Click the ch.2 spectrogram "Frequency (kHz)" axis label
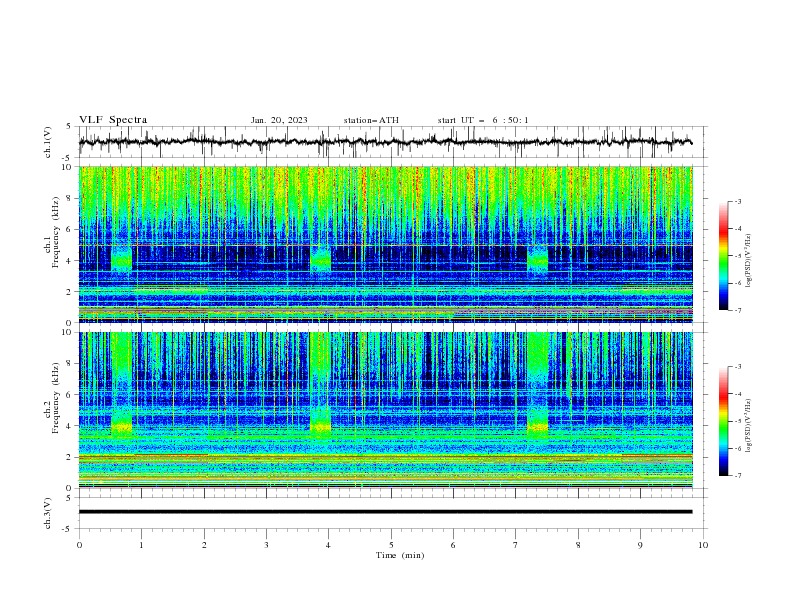The height and width of the screenshot is (612, 792). tap(56, 397)
